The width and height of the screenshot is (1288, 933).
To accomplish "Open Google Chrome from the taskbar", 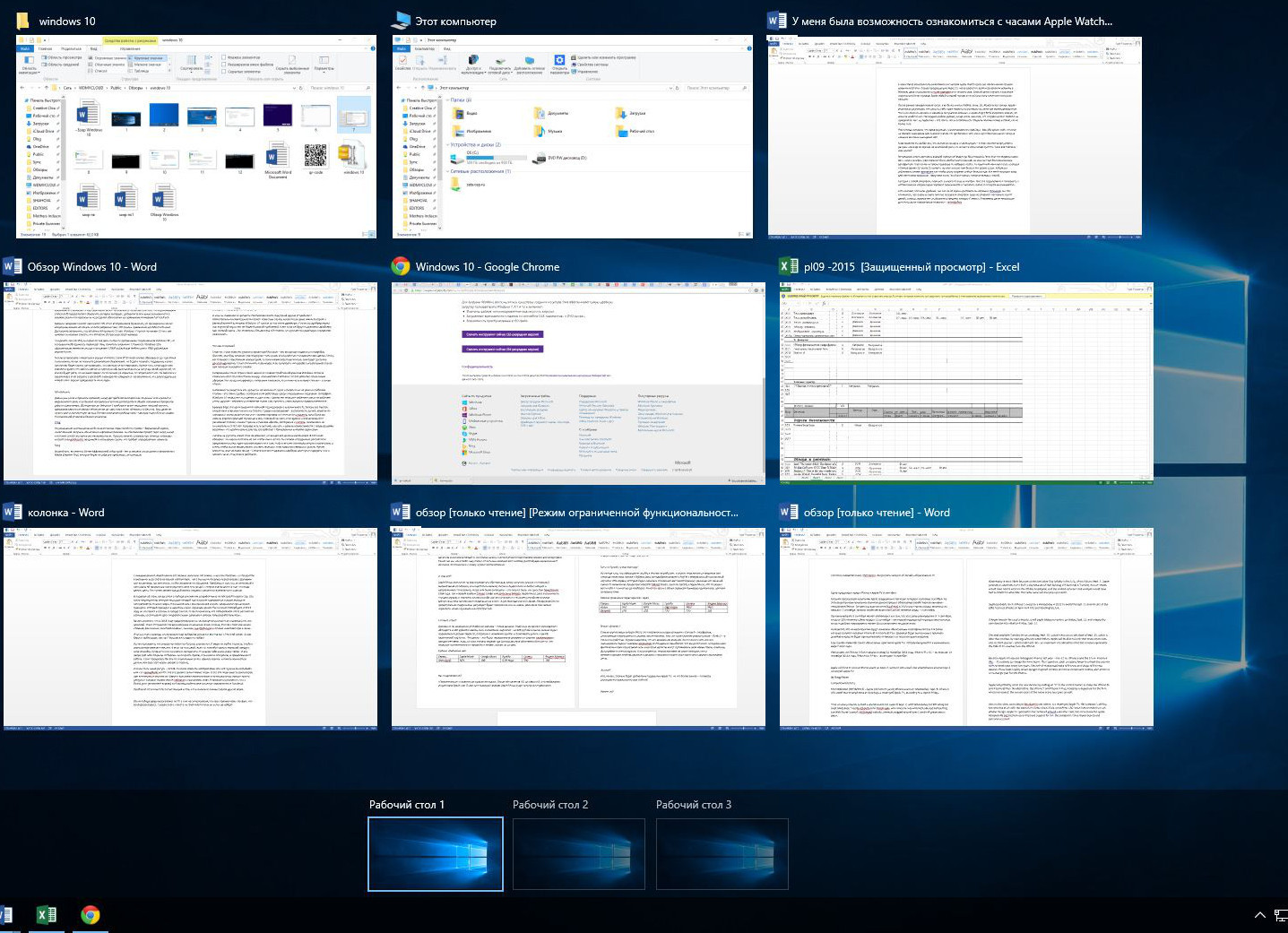I will click(90, 914).
